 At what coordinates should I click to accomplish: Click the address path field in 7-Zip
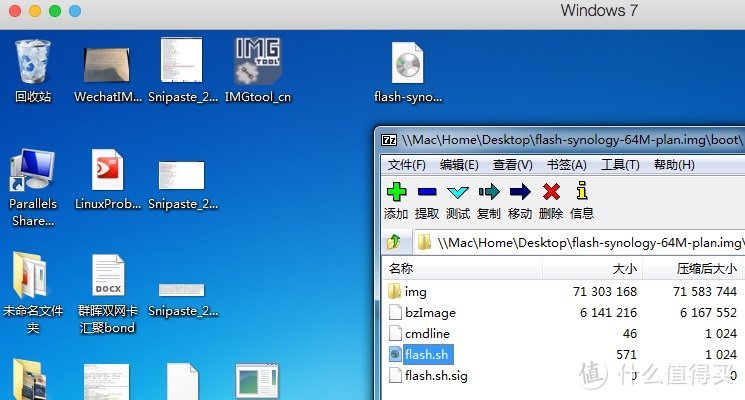point(579,243)
